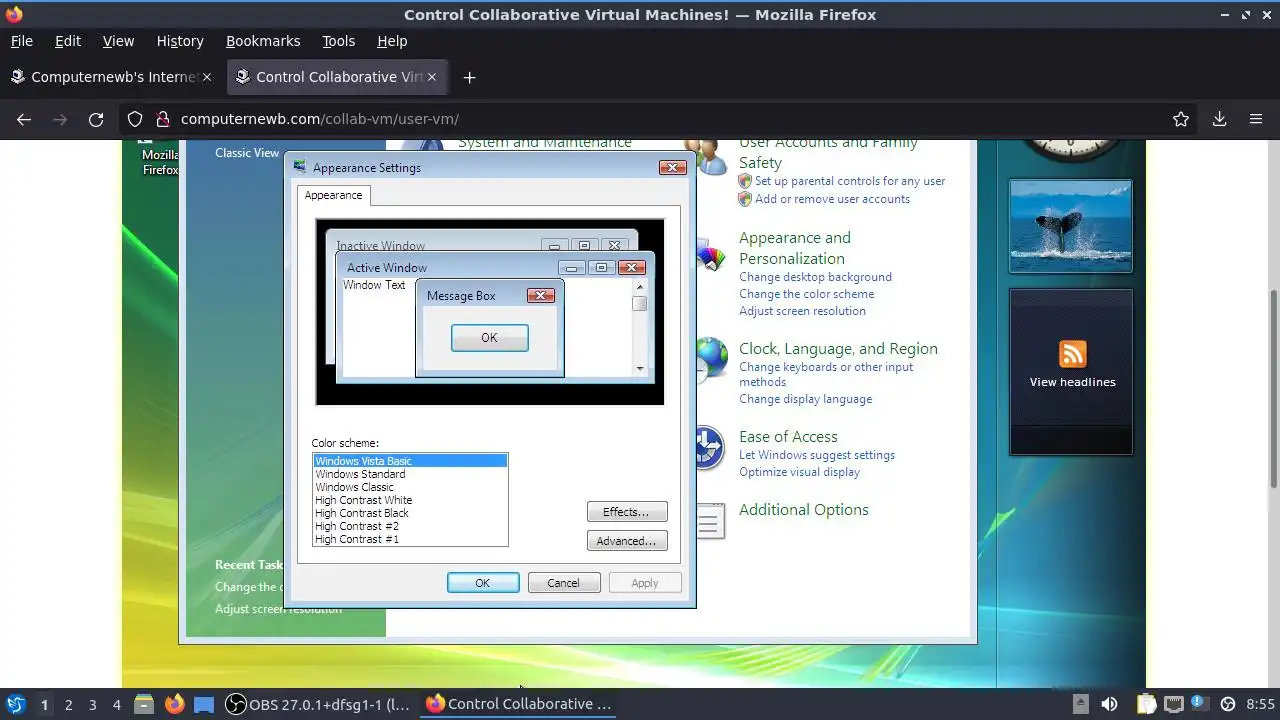Open the file manager taskbar icon
The height and width of the screenshot is (720, 1280).
click(x=144, y=704)
